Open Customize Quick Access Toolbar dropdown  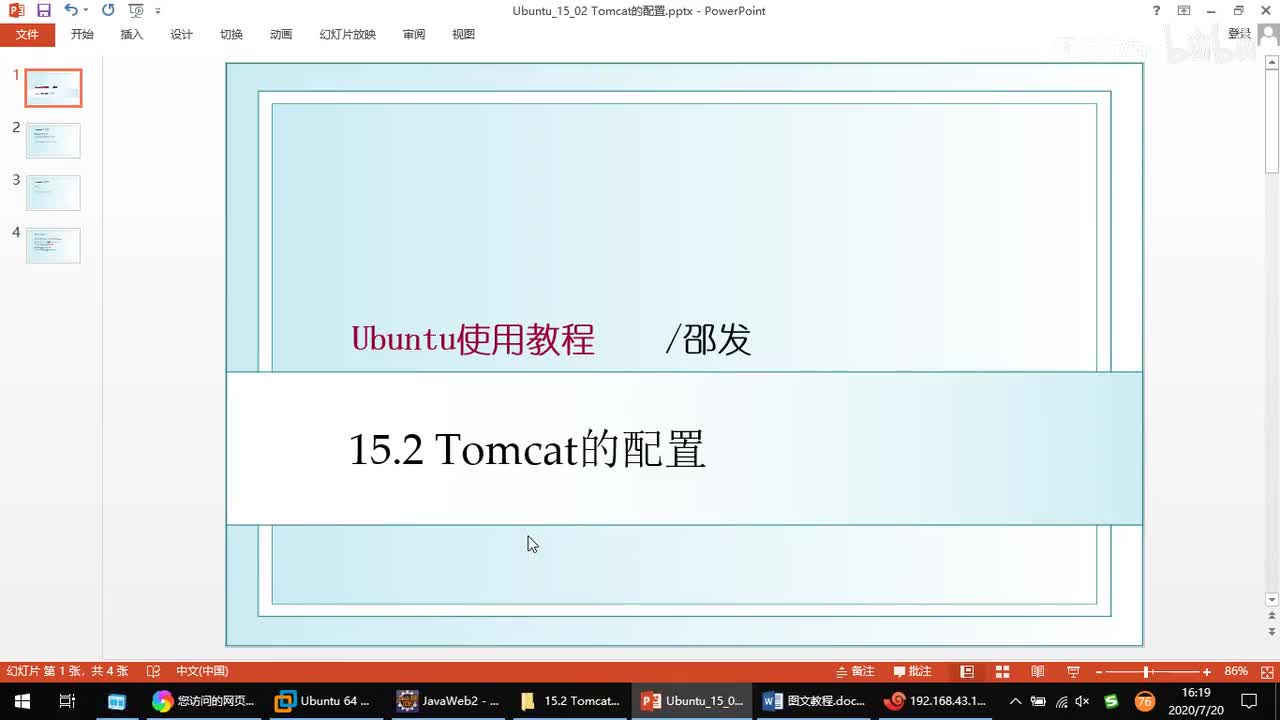(x=158, y=11)
